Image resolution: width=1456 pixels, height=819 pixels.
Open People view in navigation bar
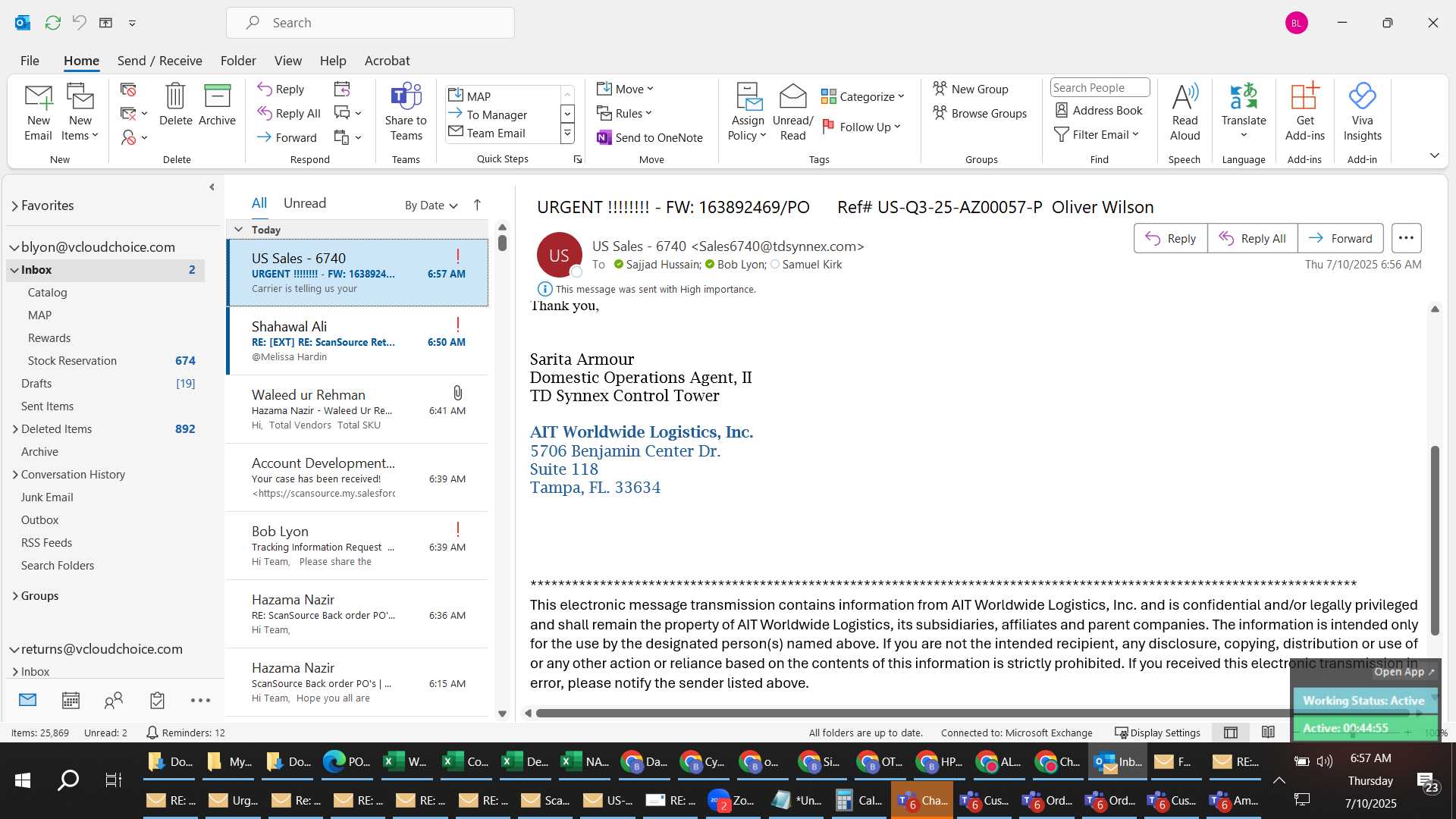coord(114,700)
